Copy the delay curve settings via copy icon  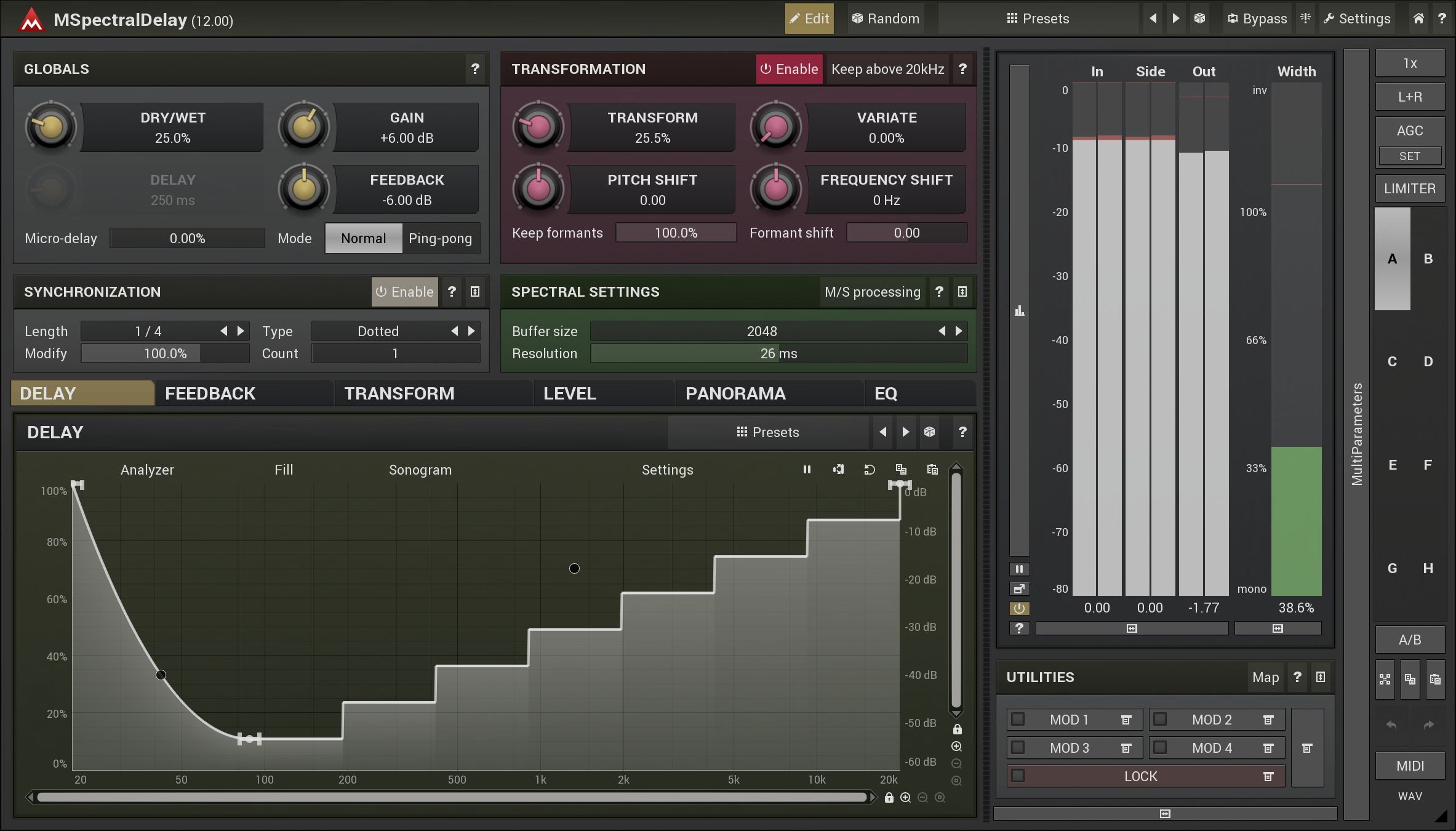[x=902, y=470]
